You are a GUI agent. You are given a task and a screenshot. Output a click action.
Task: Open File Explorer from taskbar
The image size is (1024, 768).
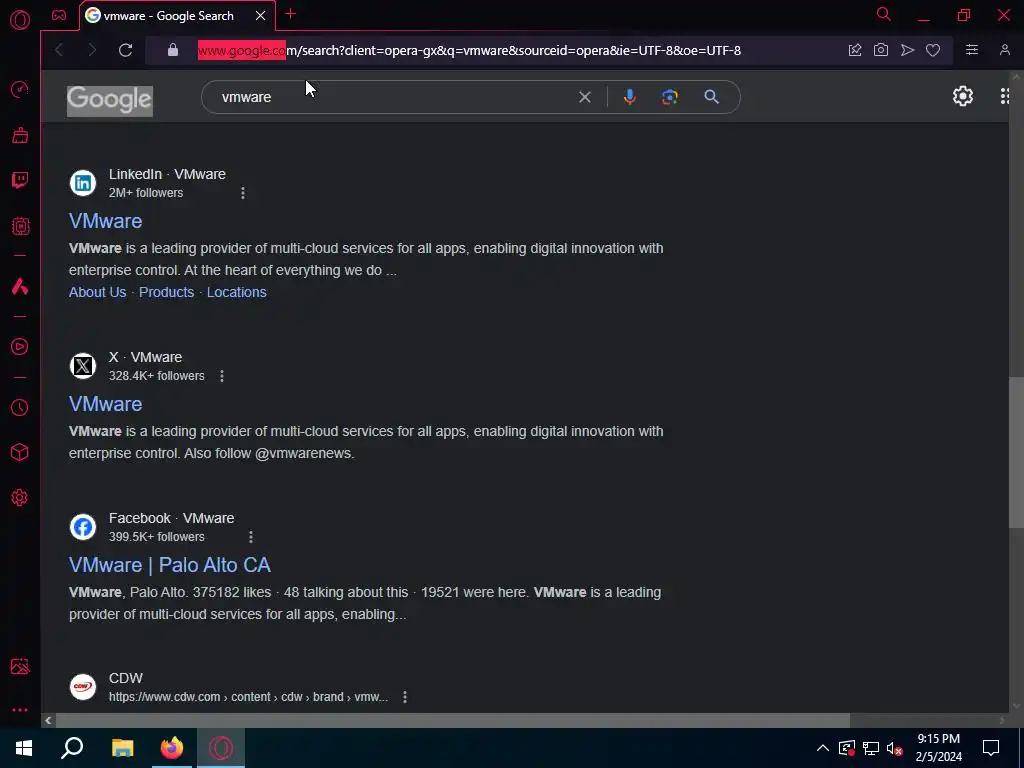[122, 748]
